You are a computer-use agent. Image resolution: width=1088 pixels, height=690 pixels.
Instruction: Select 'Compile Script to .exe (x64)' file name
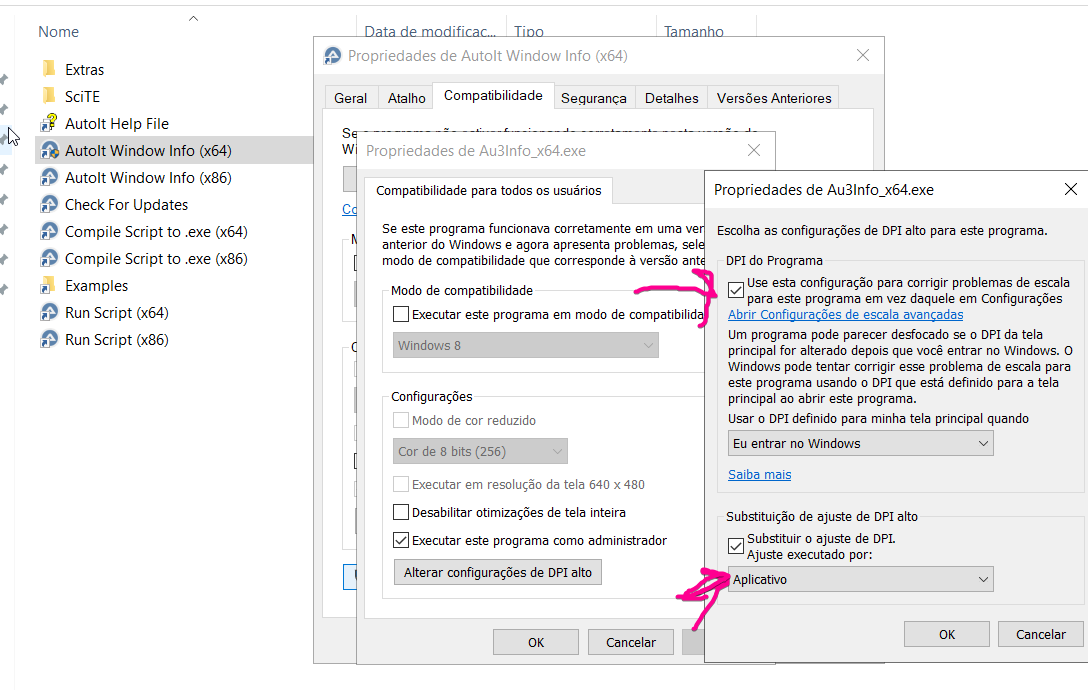click(x=156, y=232)
